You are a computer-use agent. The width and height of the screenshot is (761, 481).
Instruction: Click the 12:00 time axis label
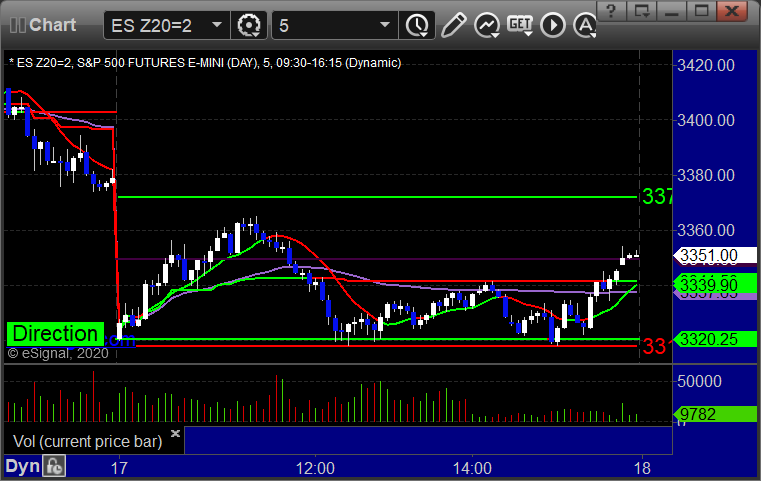[x=315, y=468]
